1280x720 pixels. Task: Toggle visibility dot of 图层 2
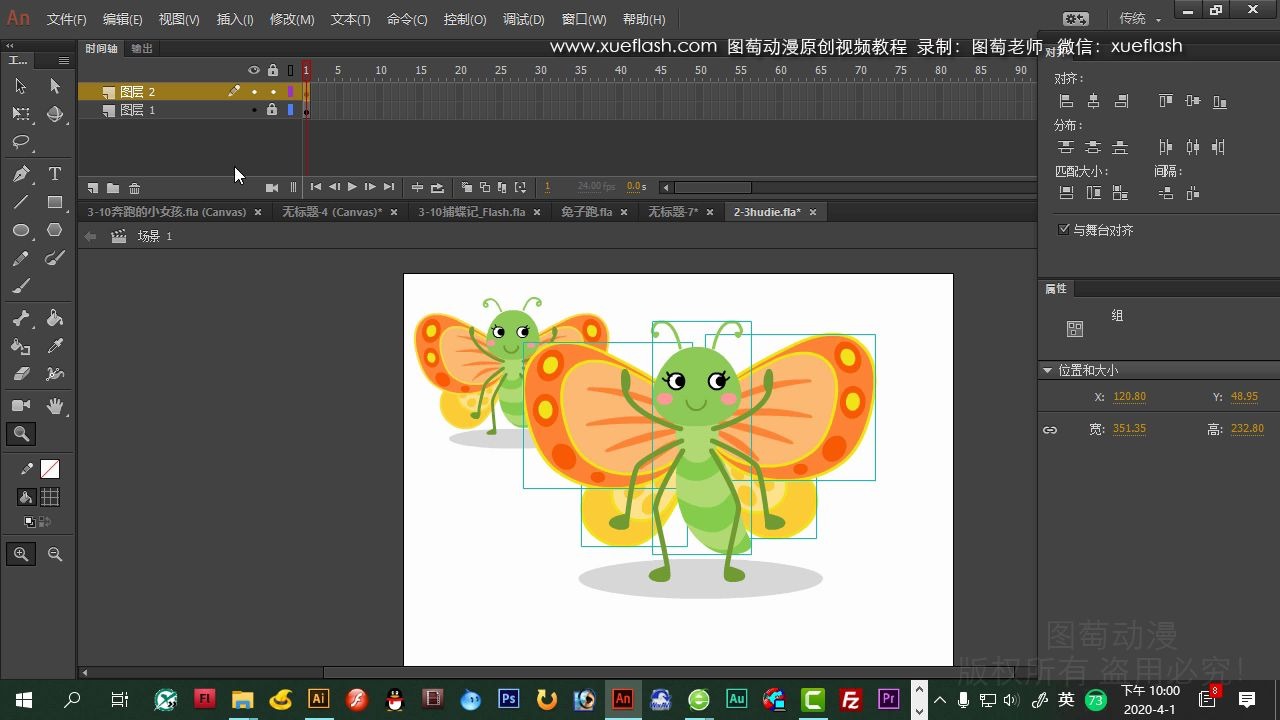254,92
